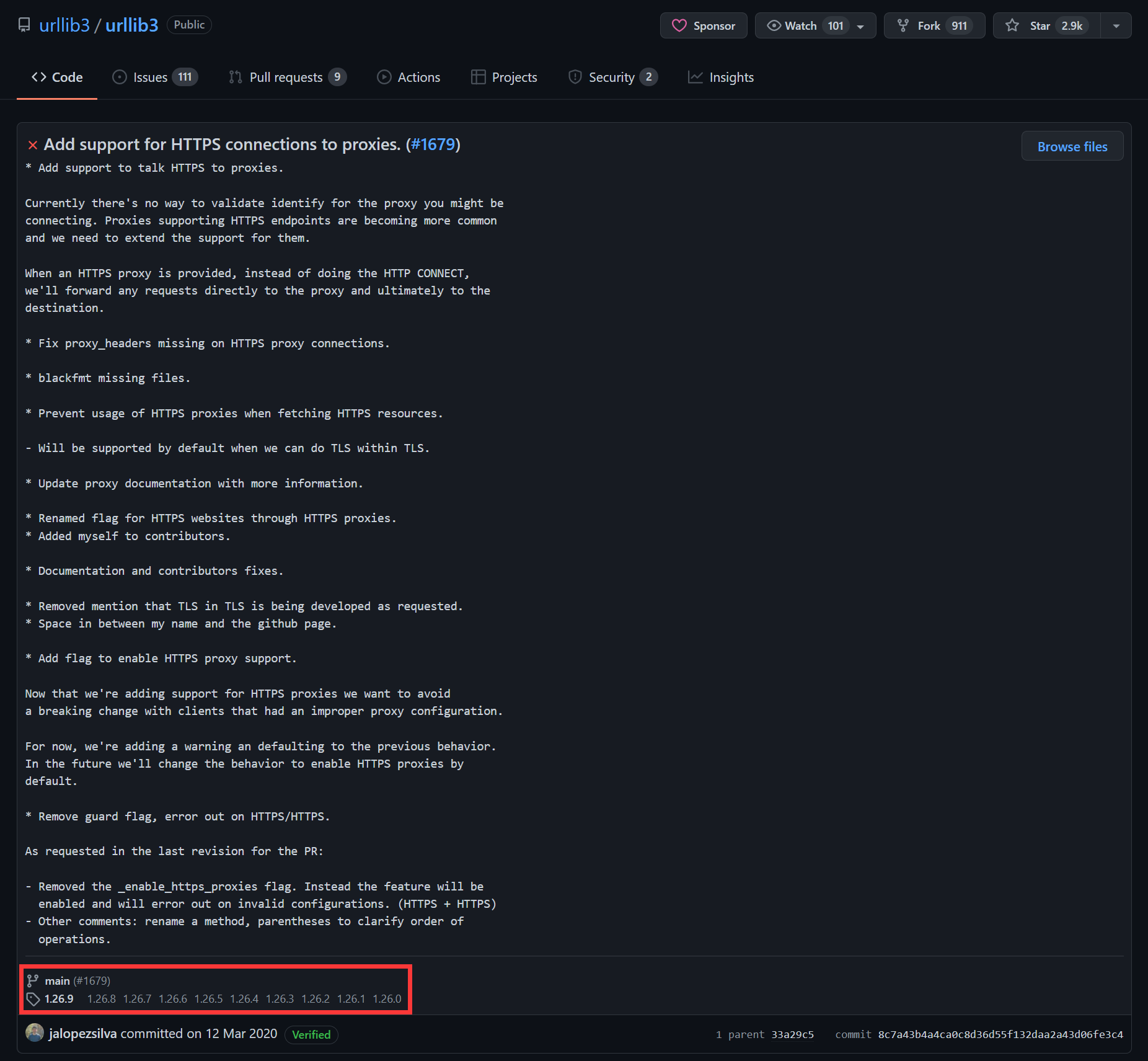Expand the Star lists dropdown arrow

[1116, 26]
